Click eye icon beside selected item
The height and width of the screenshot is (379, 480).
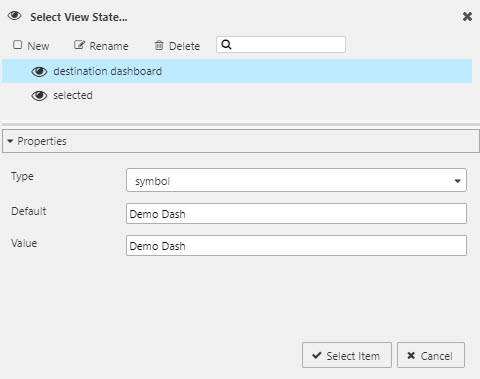[39, 96]
